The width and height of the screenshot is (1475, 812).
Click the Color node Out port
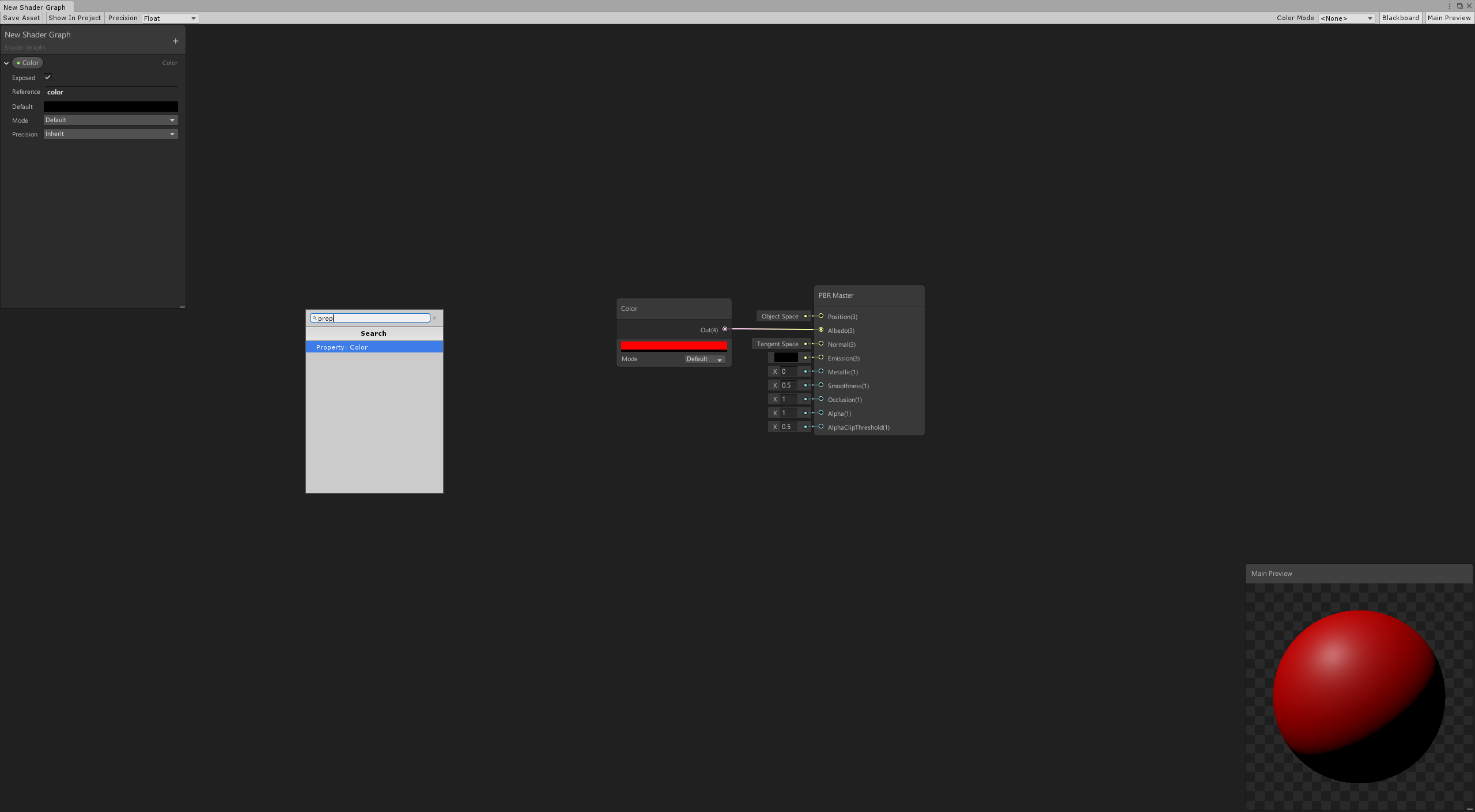point(725,329)
